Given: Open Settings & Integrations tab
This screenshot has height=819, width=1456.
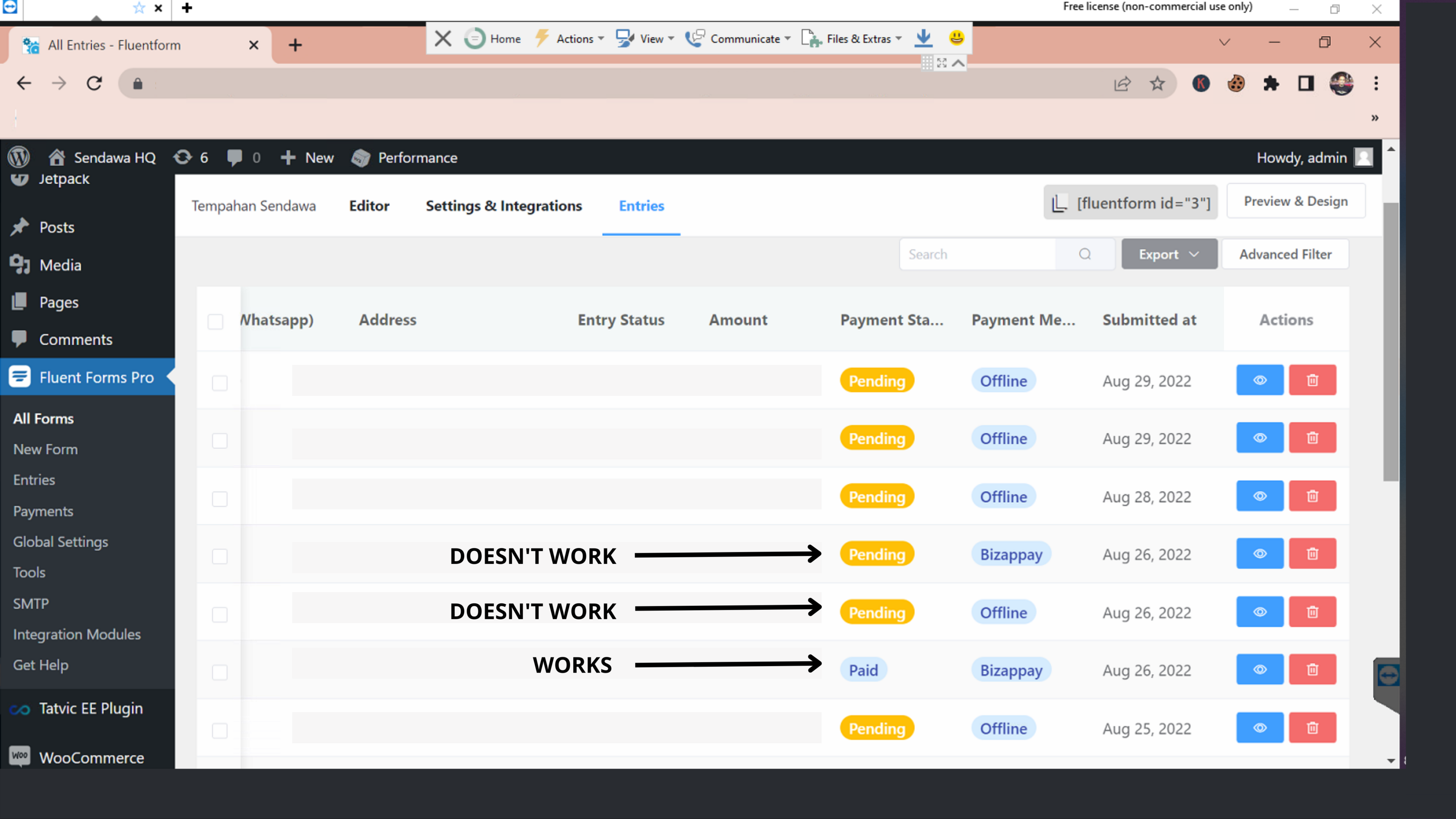Looking at the screenshot, I should click(x=504, y=206).
